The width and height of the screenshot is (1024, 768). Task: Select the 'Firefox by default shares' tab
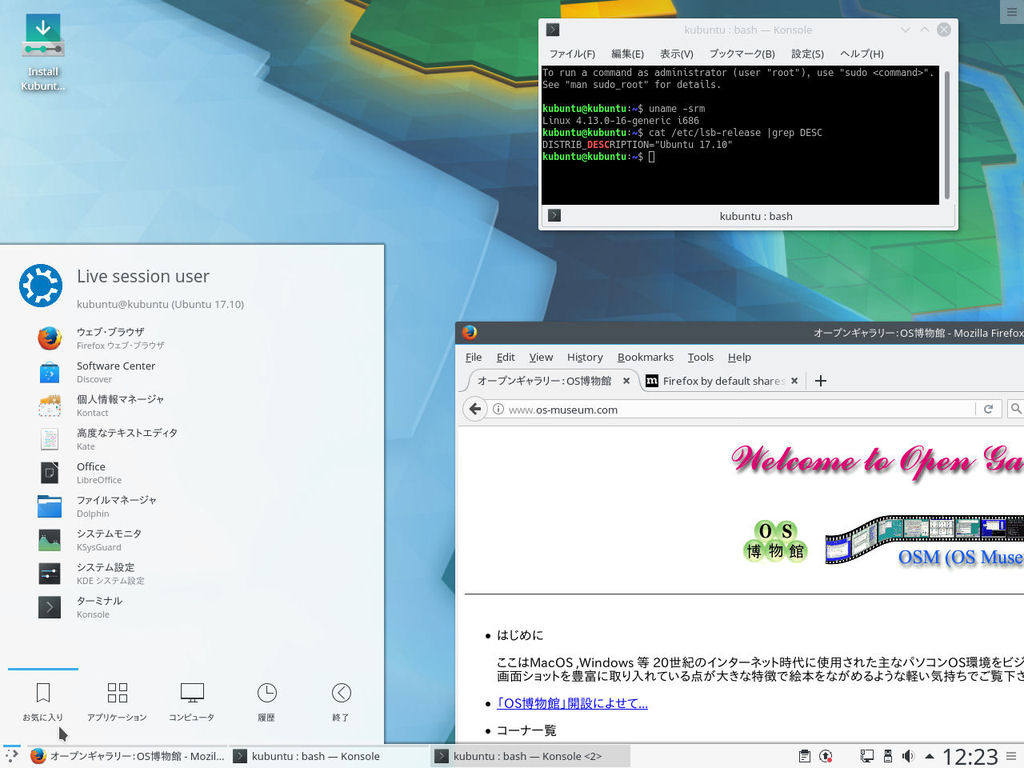click(x=722, y=381)
